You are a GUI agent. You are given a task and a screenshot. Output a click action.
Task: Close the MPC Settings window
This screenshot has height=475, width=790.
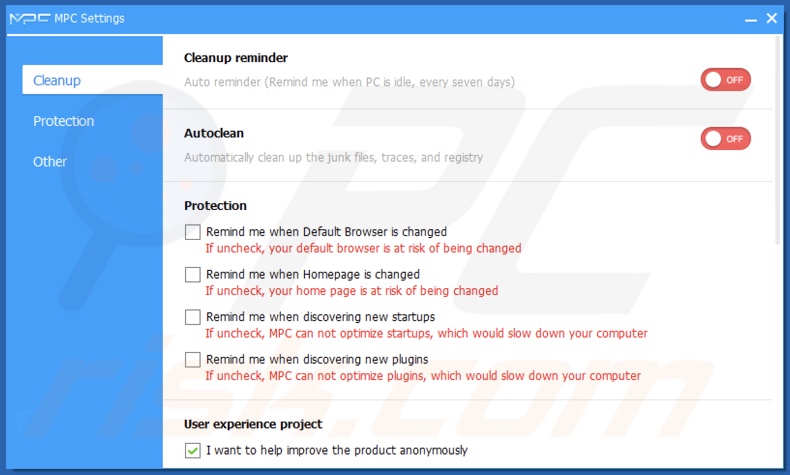tap(771, 19)
